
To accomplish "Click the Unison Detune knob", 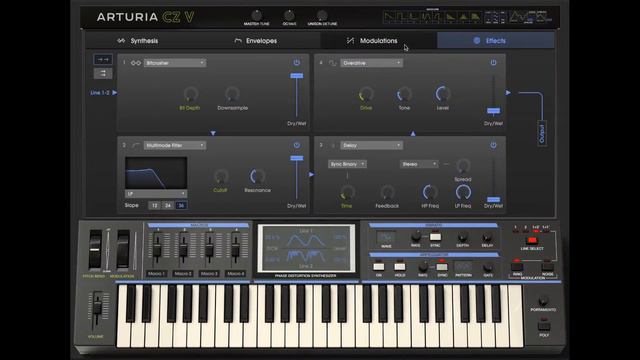I will click(x=322, y=16).
